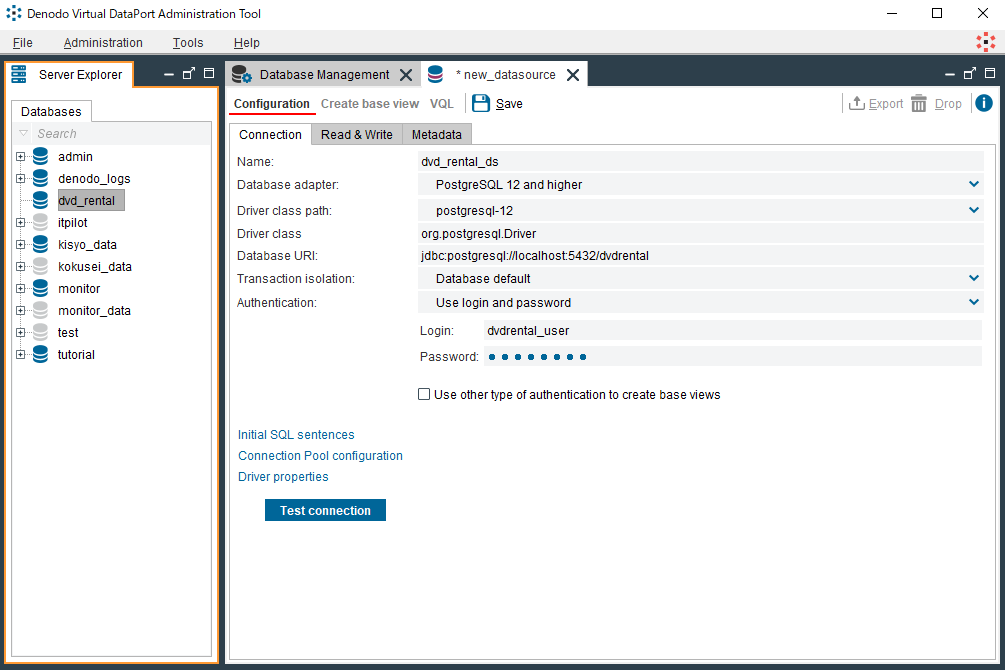Image resolution: width=1005 pixels, height=670 pixels.
Task: Expand the tutorial database node
Action: (x=21, y=355)
